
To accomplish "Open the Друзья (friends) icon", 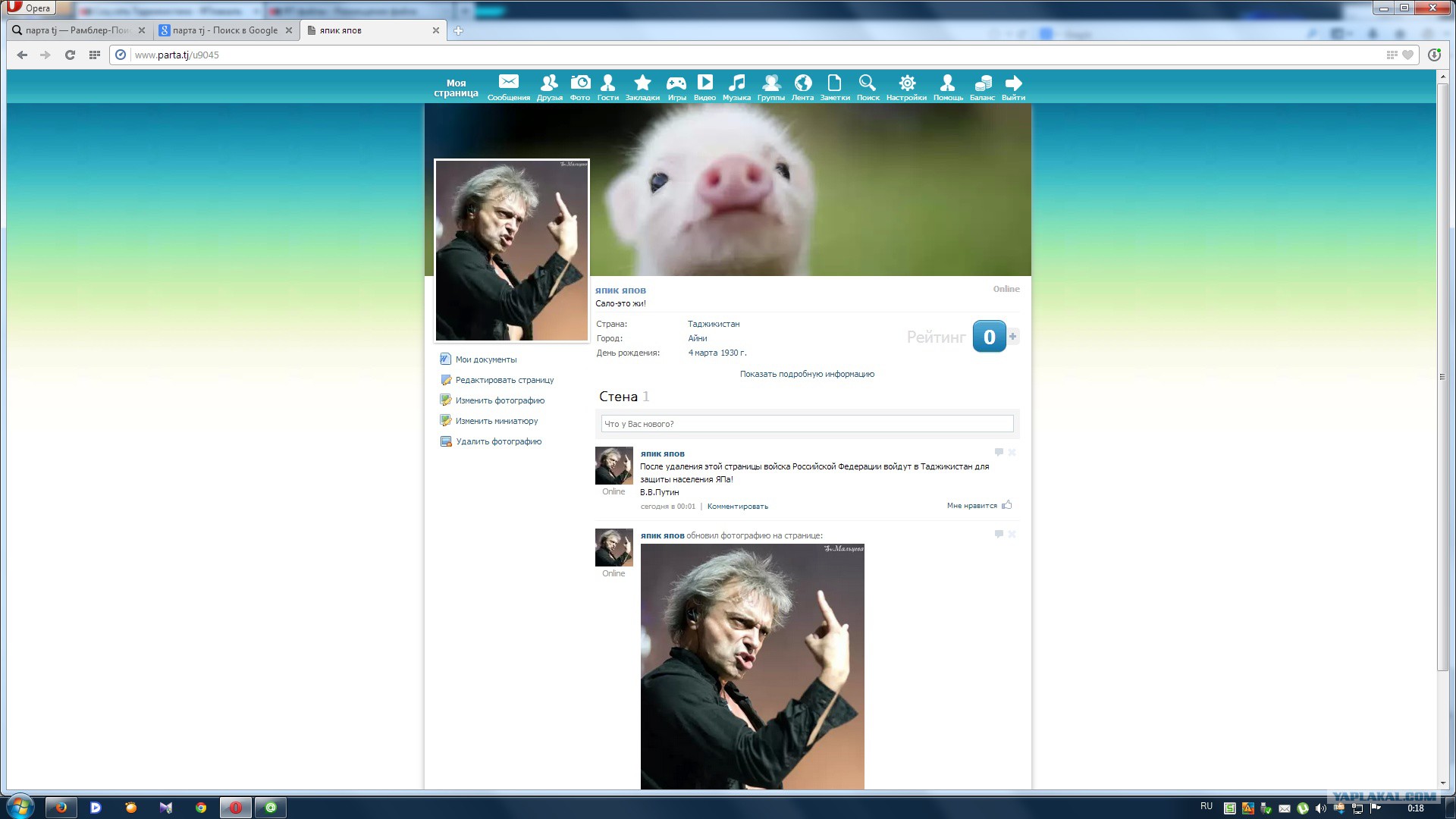I will 549,86.
